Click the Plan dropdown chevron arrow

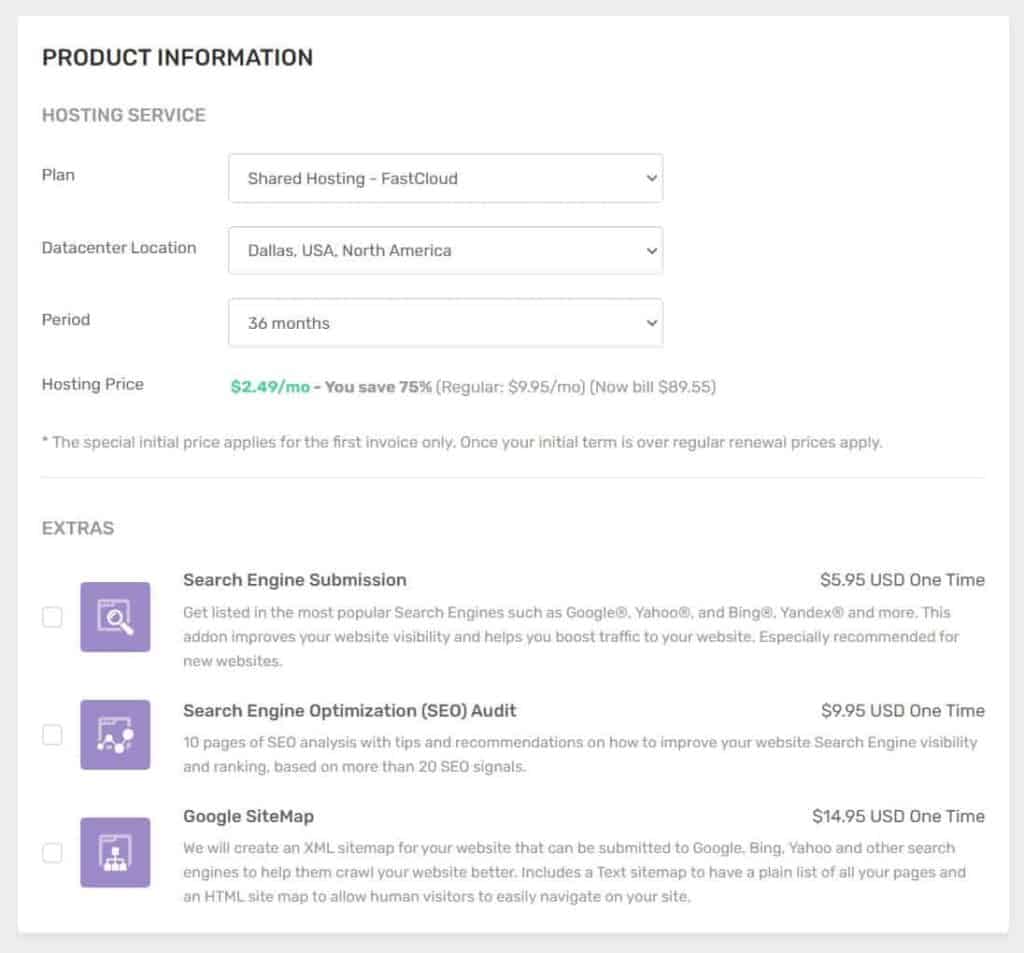click(x=651, y=178)
